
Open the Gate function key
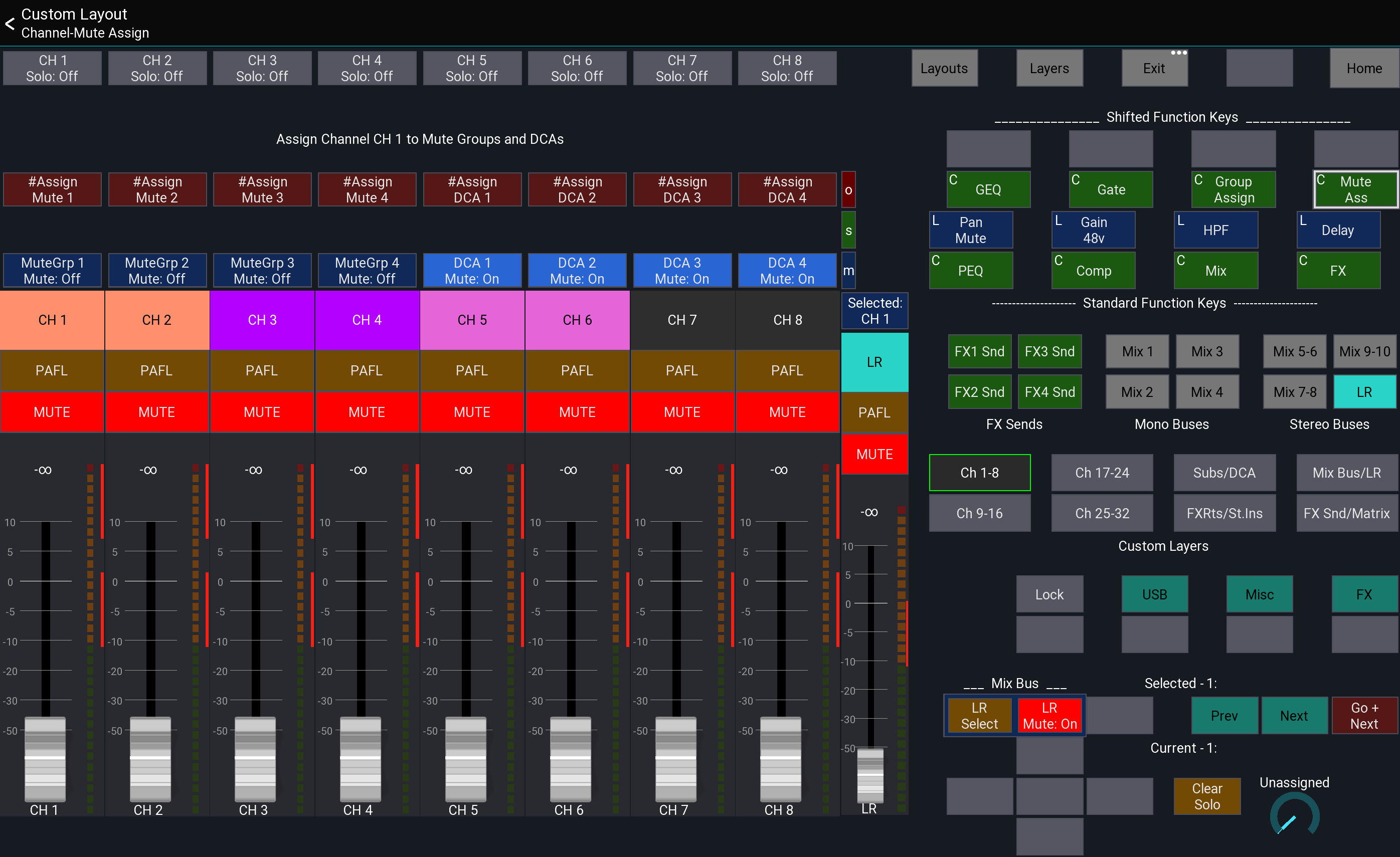[1111, 189]
